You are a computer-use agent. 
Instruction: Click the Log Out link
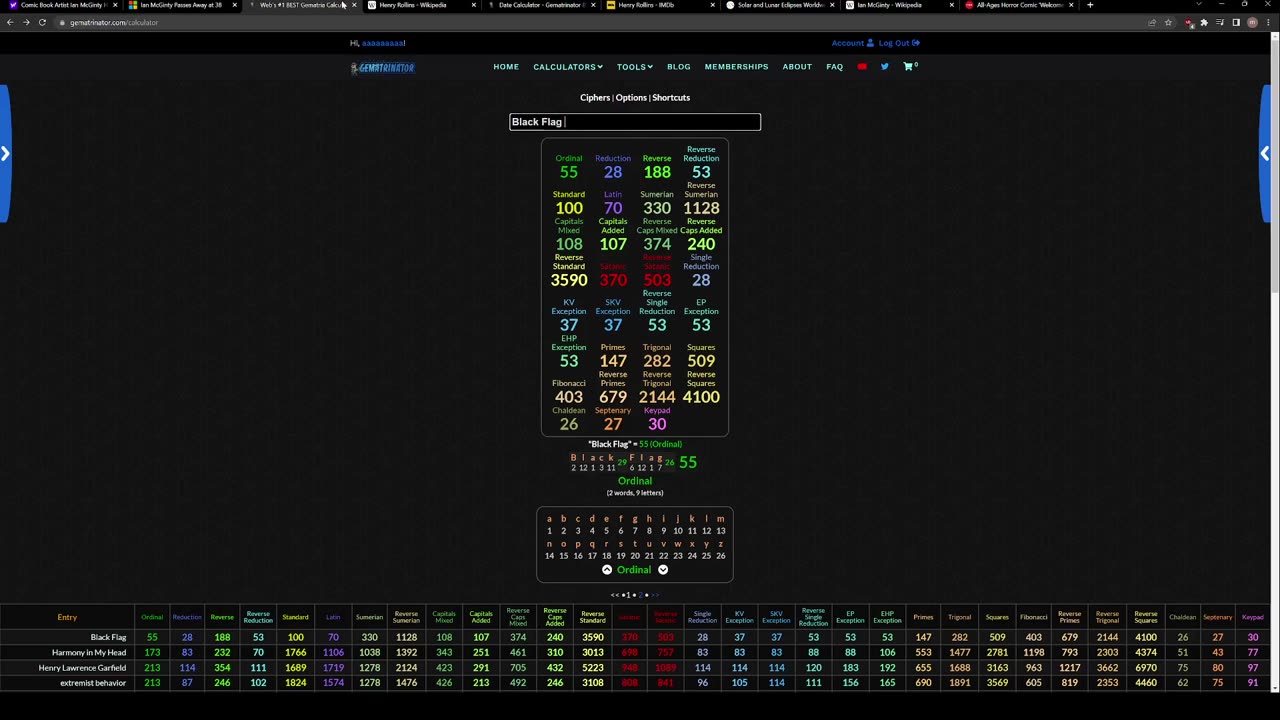click(x=899, y=43)
